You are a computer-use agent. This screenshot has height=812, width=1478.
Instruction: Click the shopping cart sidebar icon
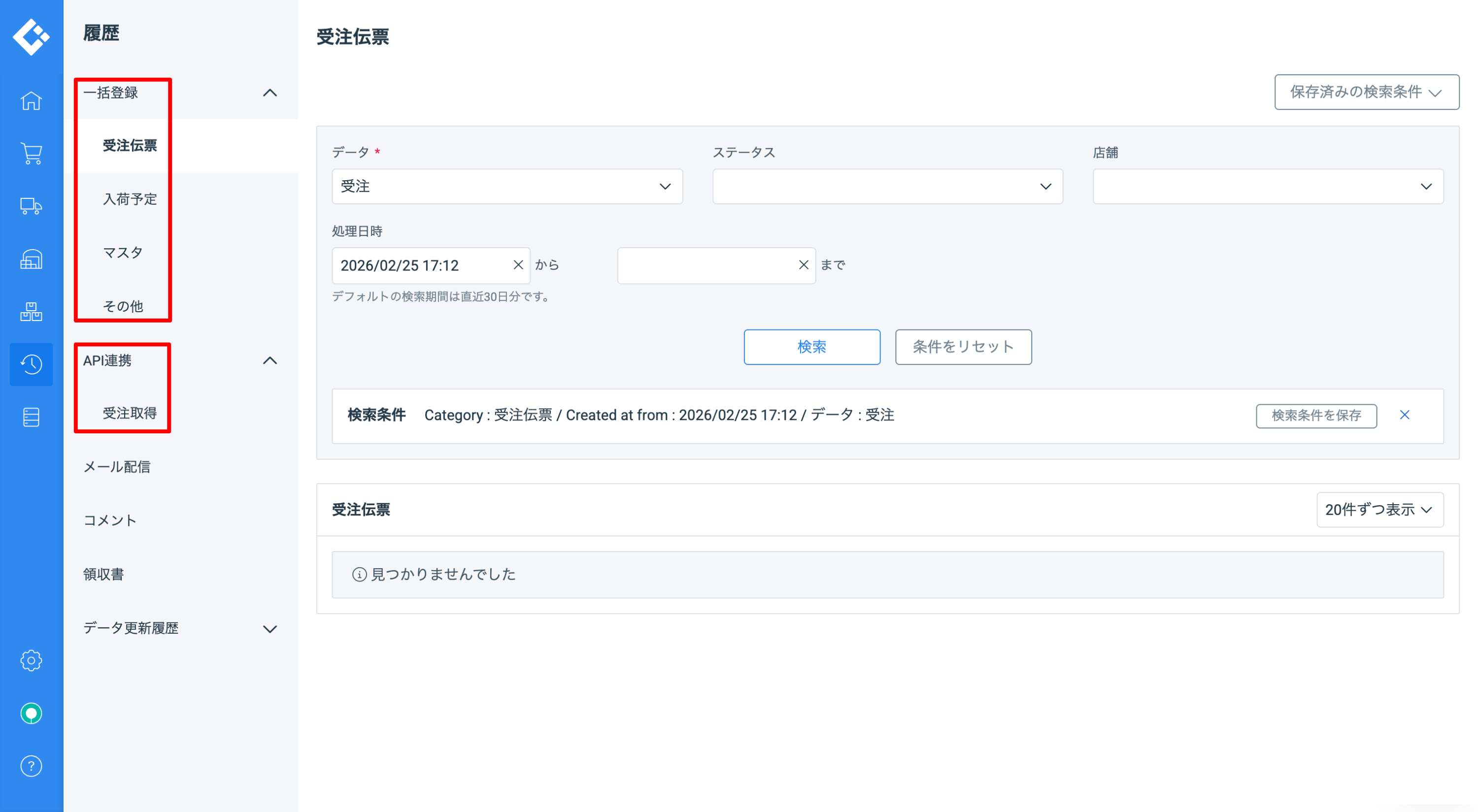click(31, 154)
